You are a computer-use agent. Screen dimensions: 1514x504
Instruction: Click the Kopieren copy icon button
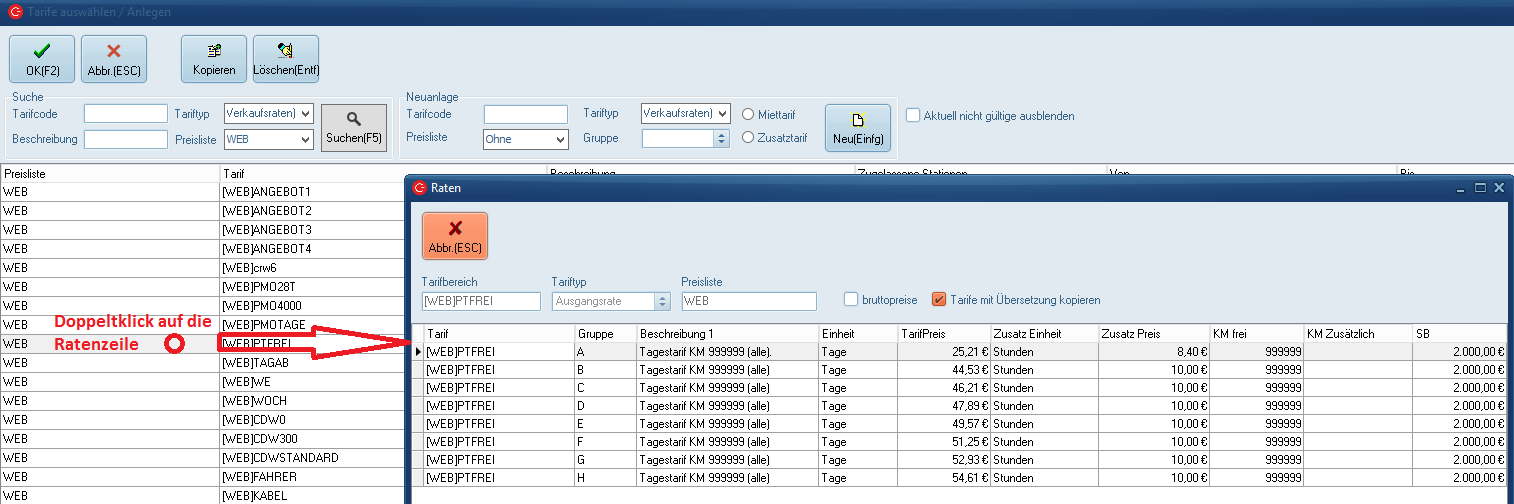[x=213, y=59]
